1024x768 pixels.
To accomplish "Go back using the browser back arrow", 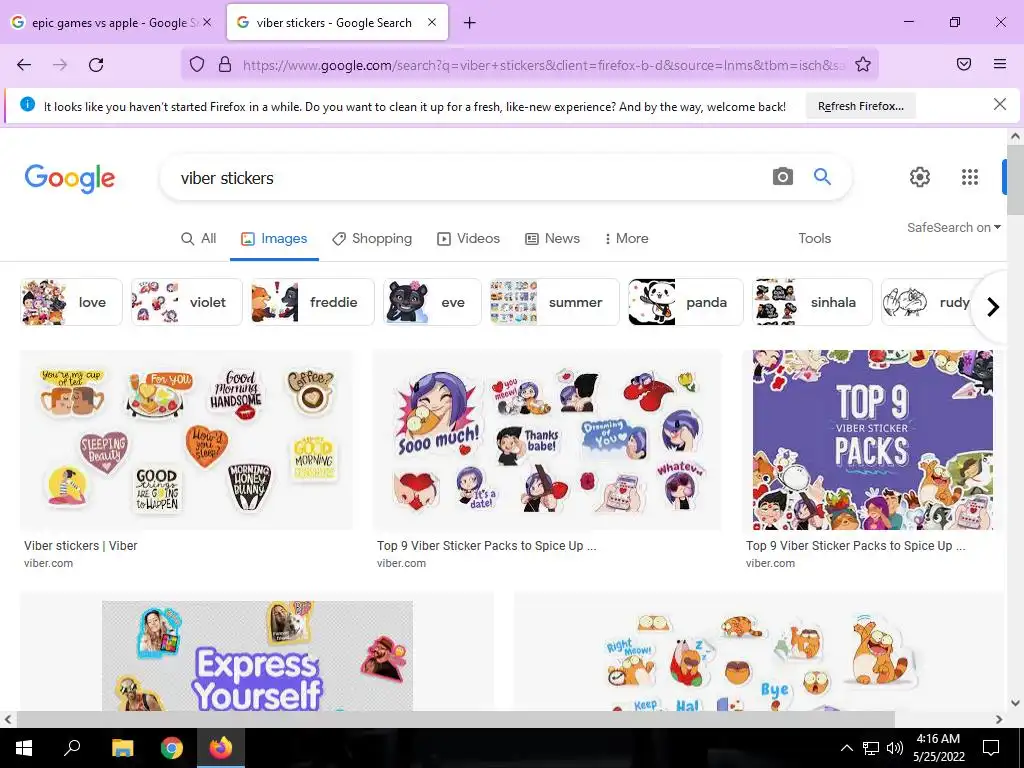I will coord(24,65).
